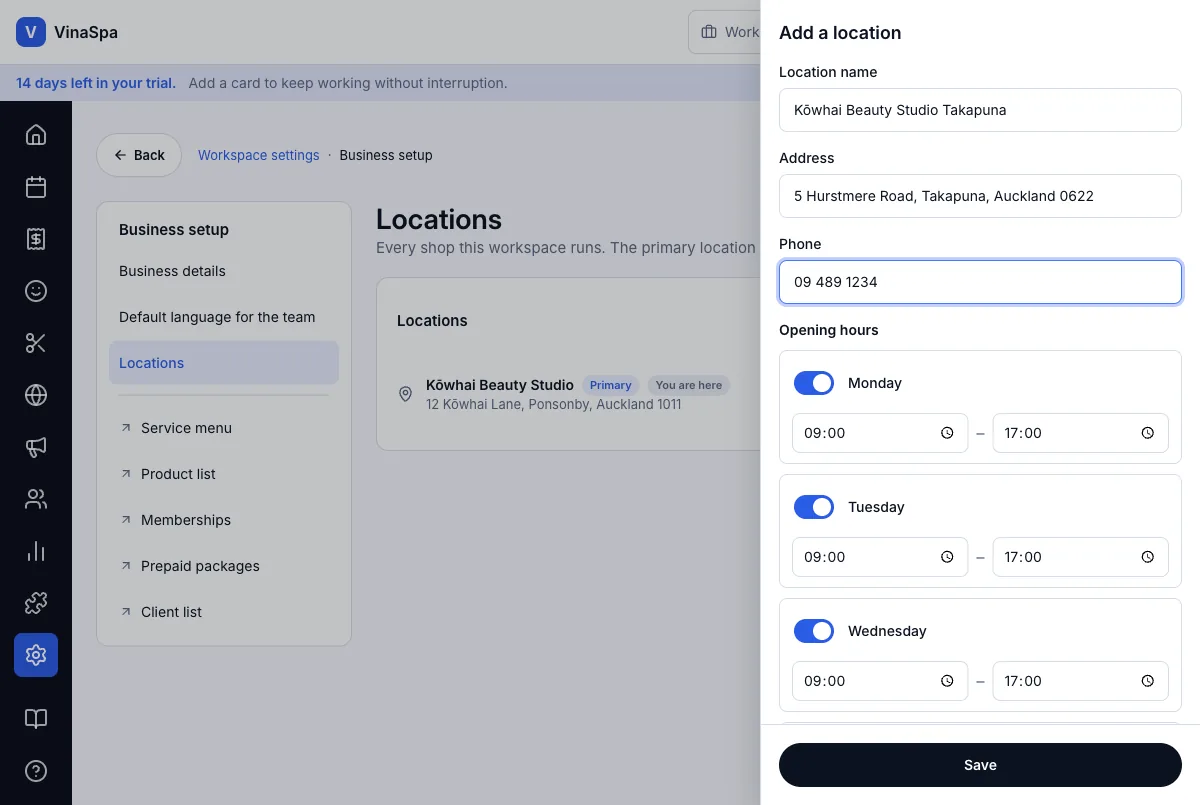Click the Primary badge on the location
The image size is (1200, 805).
(610, 385)
